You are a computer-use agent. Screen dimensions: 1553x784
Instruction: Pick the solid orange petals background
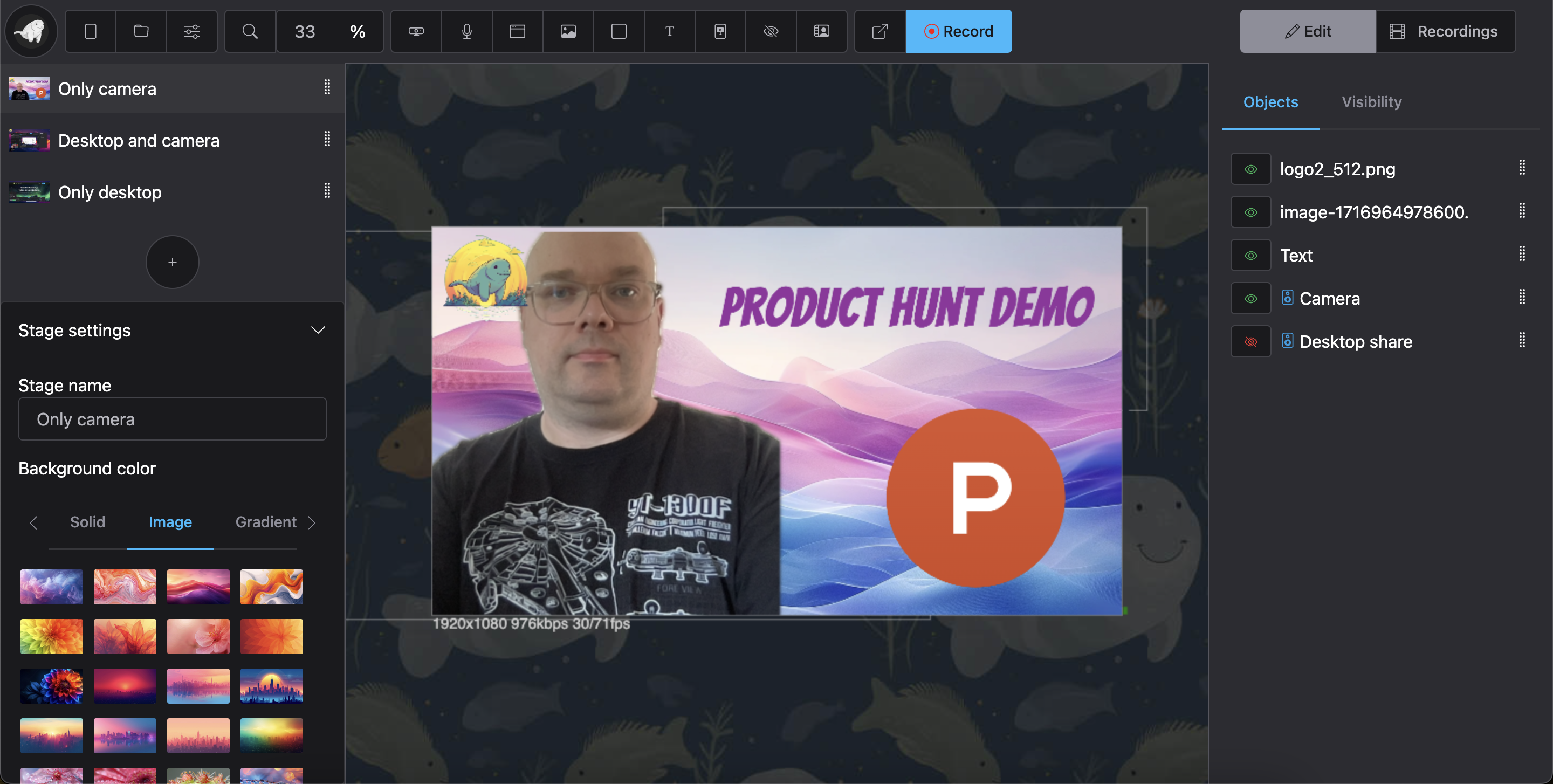pos(271,636)
